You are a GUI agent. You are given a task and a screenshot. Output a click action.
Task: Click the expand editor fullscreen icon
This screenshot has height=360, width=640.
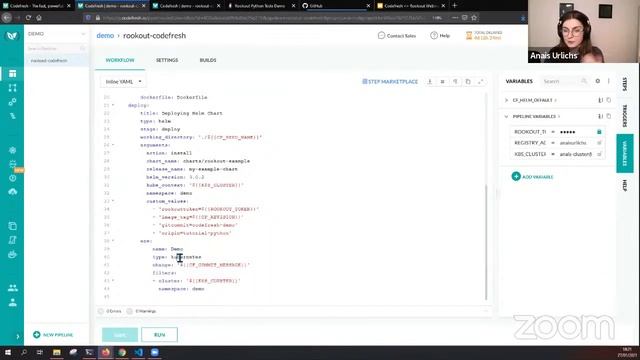pos(481,82)
